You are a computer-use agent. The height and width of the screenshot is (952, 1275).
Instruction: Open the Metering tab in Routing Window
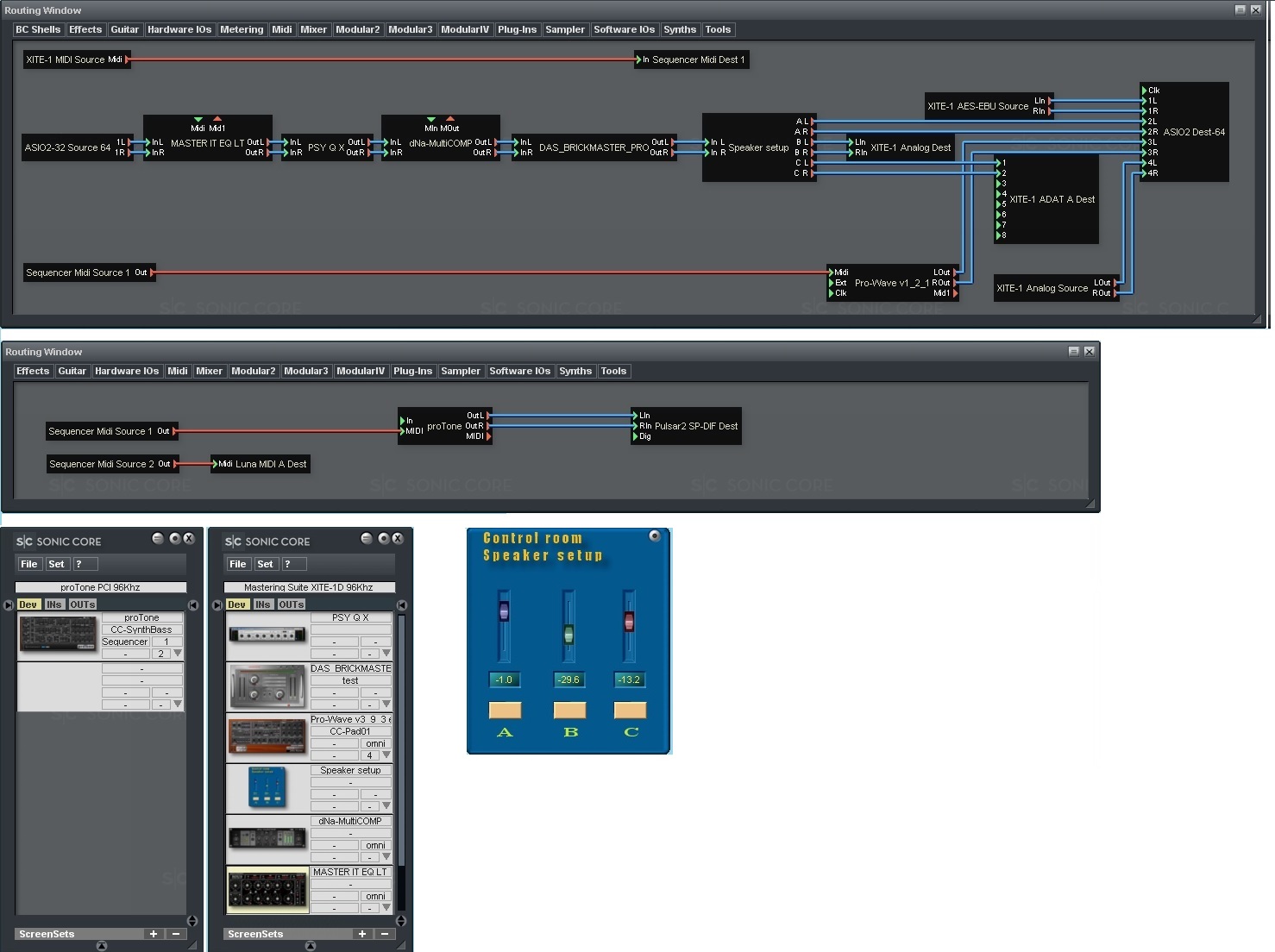point(242,29)
